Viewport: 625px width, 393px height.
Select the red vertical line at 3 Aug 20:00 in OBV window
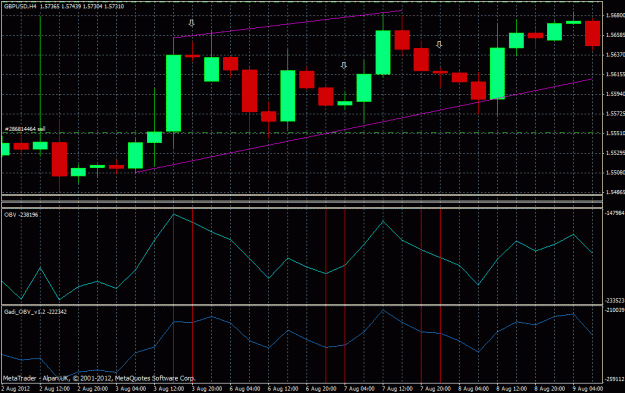pos(193,257)
